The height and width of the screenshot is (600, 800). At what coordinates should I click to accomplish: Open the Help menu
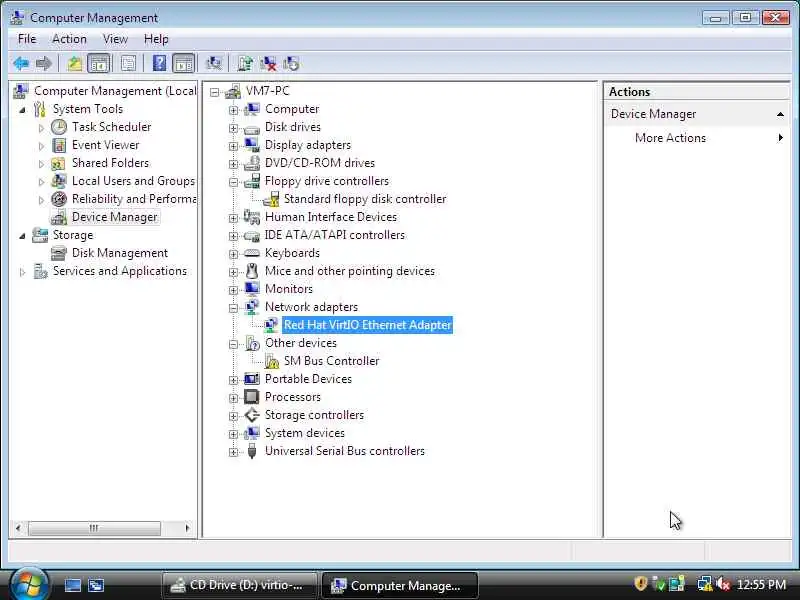pyautogui.click(x=156, y=39)
